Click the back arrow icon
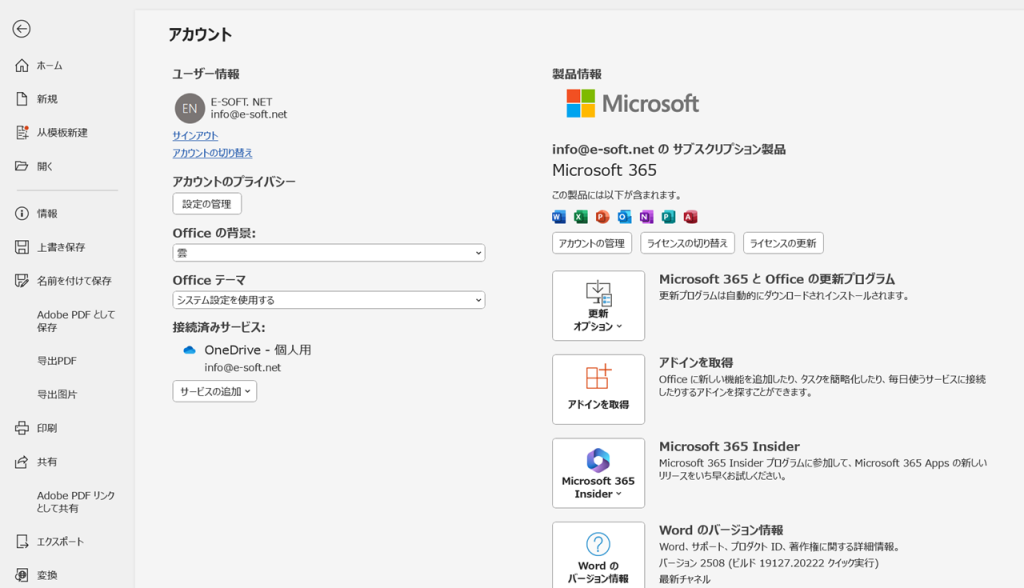Image resolution: width=1024 pixels, height=588 pixels. (22, 29)
